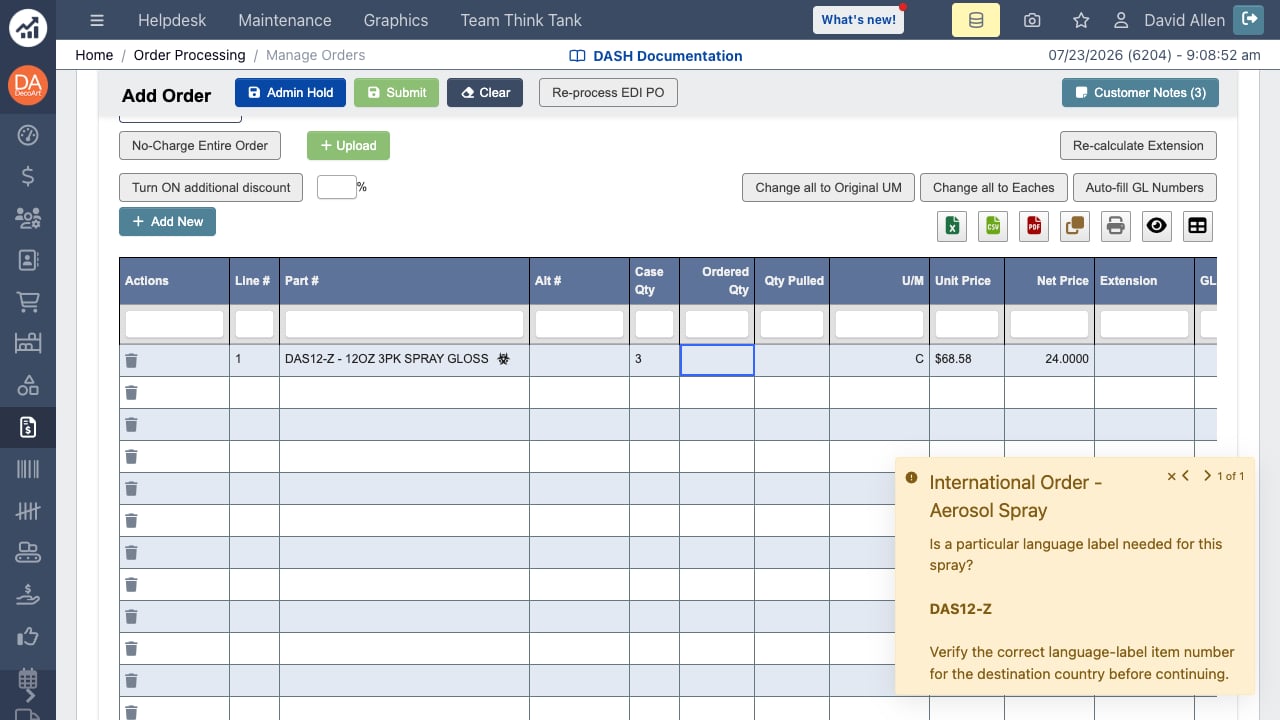Screen dimensions: 1280x720
Task: Export the grid to CSV
Action: click(x=993, y=226)
